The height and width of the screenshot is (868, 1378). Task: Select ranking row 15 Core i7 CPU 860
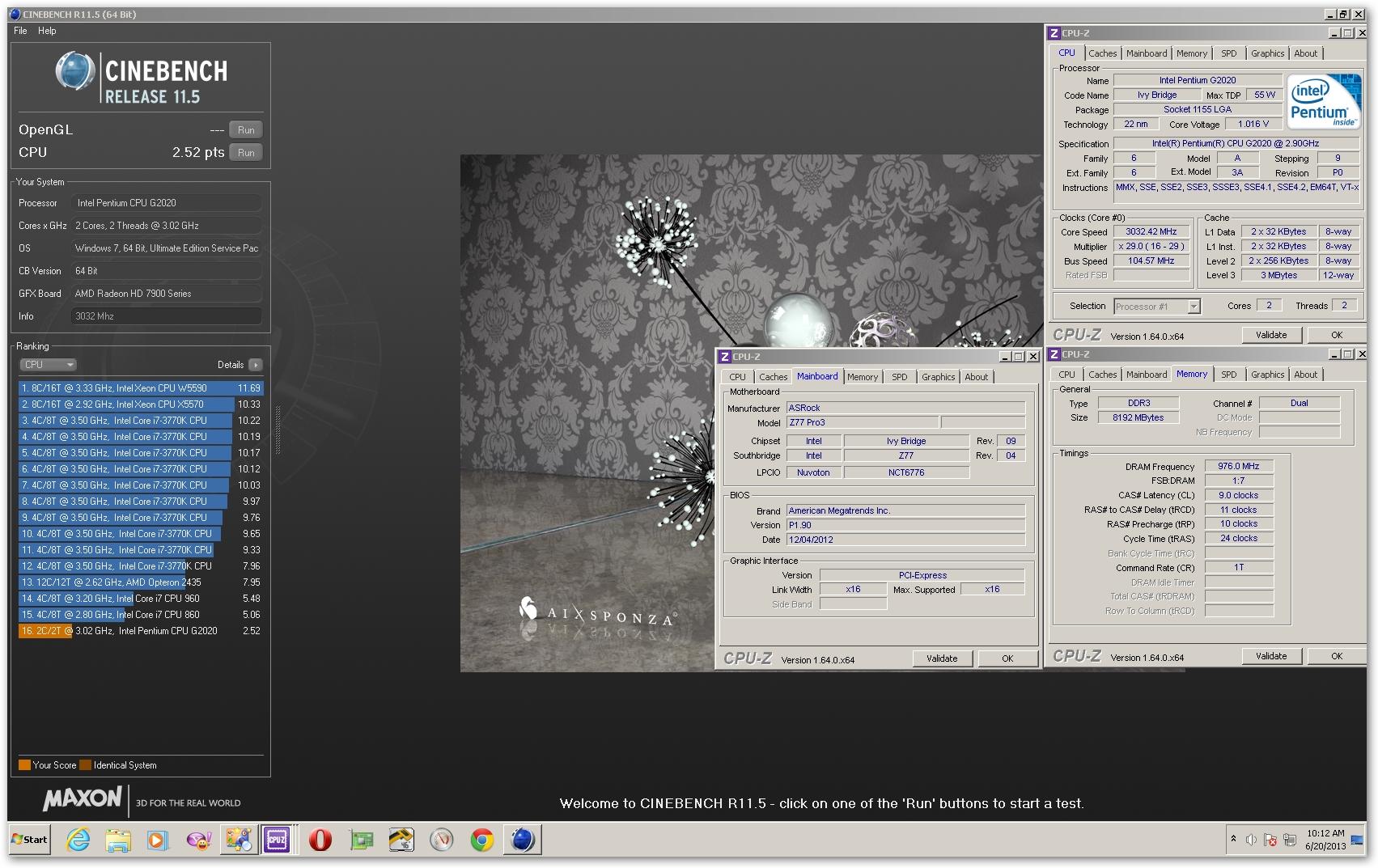(x=141, y=615)
